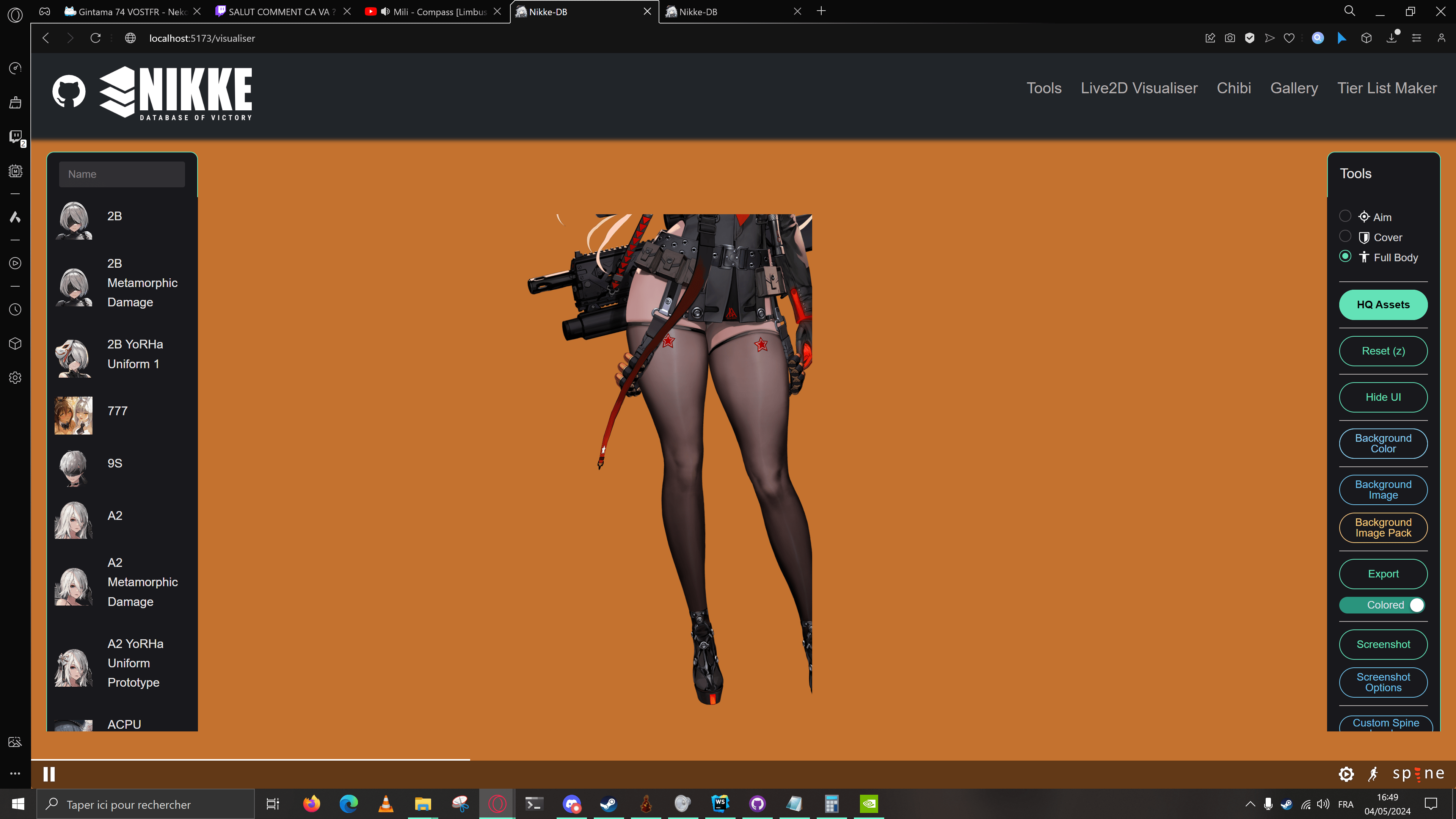Open Opera snapshot camera icon
This screenshot has height=819, width=1456.
pos(1230,38)
